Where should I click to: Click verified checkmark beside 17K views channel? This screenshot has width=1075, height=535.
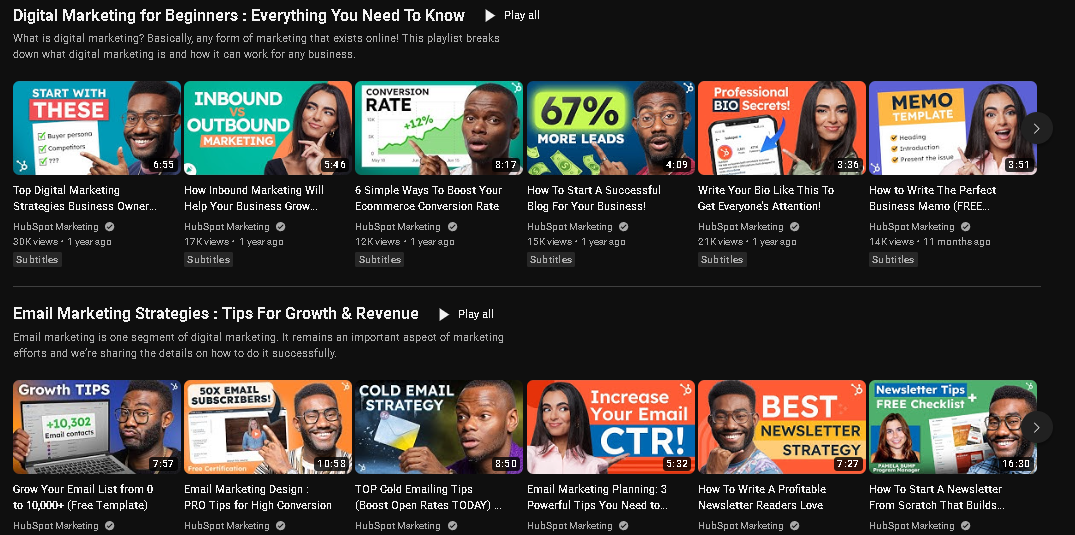click(x=281, y=227)
